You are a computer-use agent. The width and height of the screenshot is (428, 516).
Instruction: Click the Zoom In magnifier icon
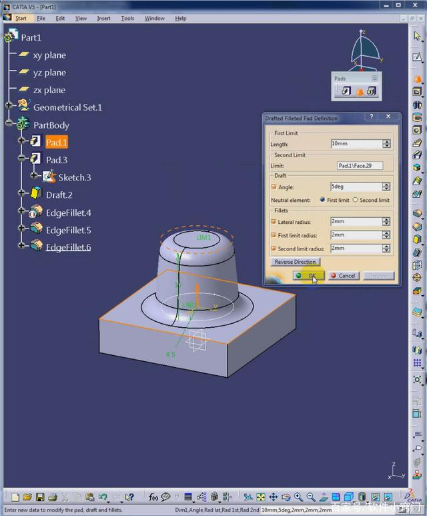tap(298, 497)
